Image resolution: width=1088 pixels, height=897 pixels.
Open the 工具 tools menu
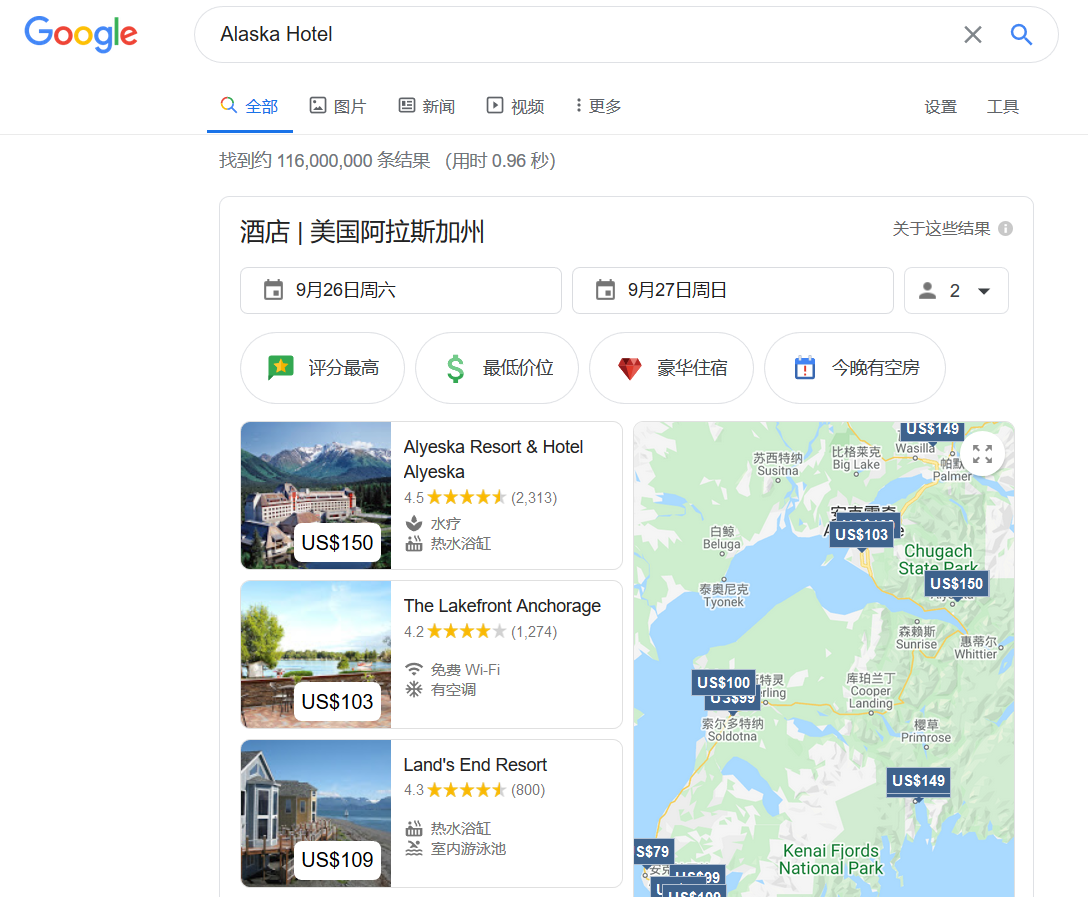coord(1002,107)
